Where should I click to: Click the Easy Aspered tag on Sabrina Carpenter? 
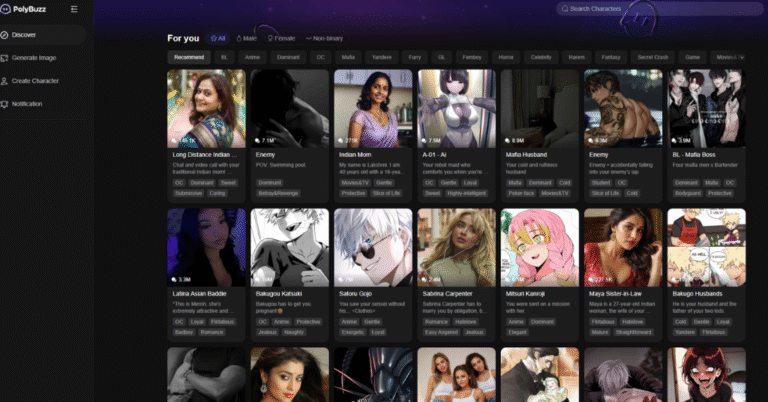pos(441,332)
